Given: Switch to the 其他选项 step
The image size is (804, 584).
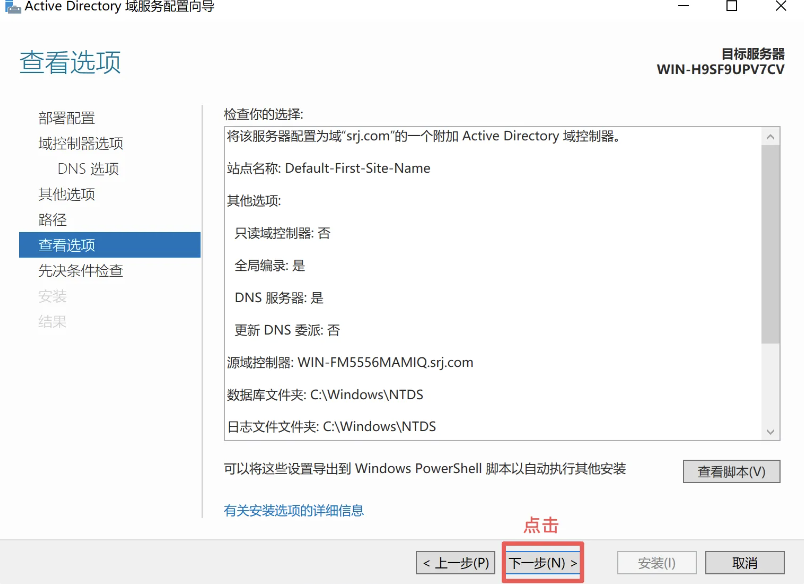Looking at the screenshot, I should [x=67, y=194].
